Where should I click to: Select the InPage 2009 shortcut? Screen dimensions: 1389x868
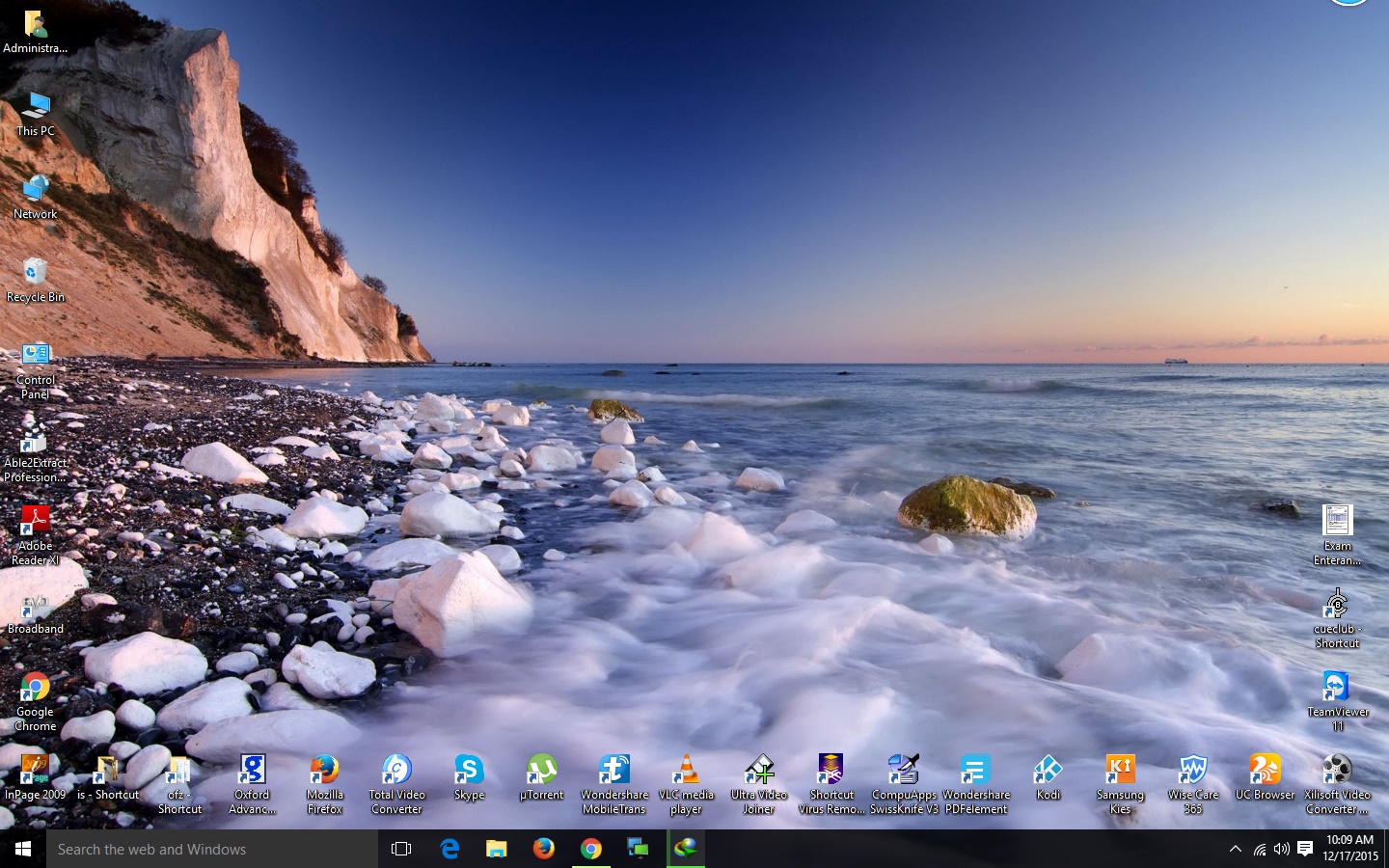pos(35,778)
